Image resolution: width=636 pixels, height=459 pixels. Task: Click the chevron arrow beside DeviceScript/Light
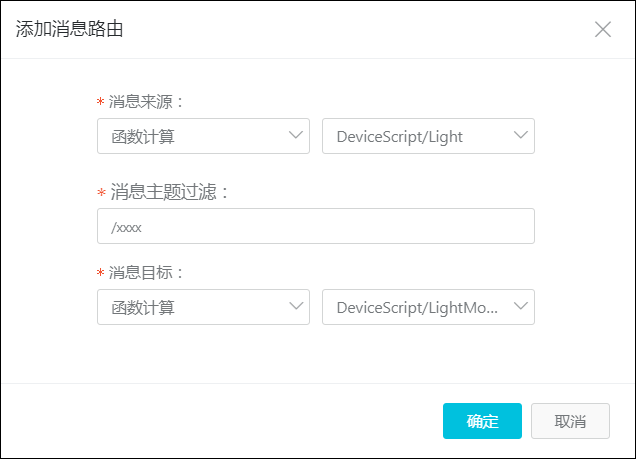(x=520, y=135)
